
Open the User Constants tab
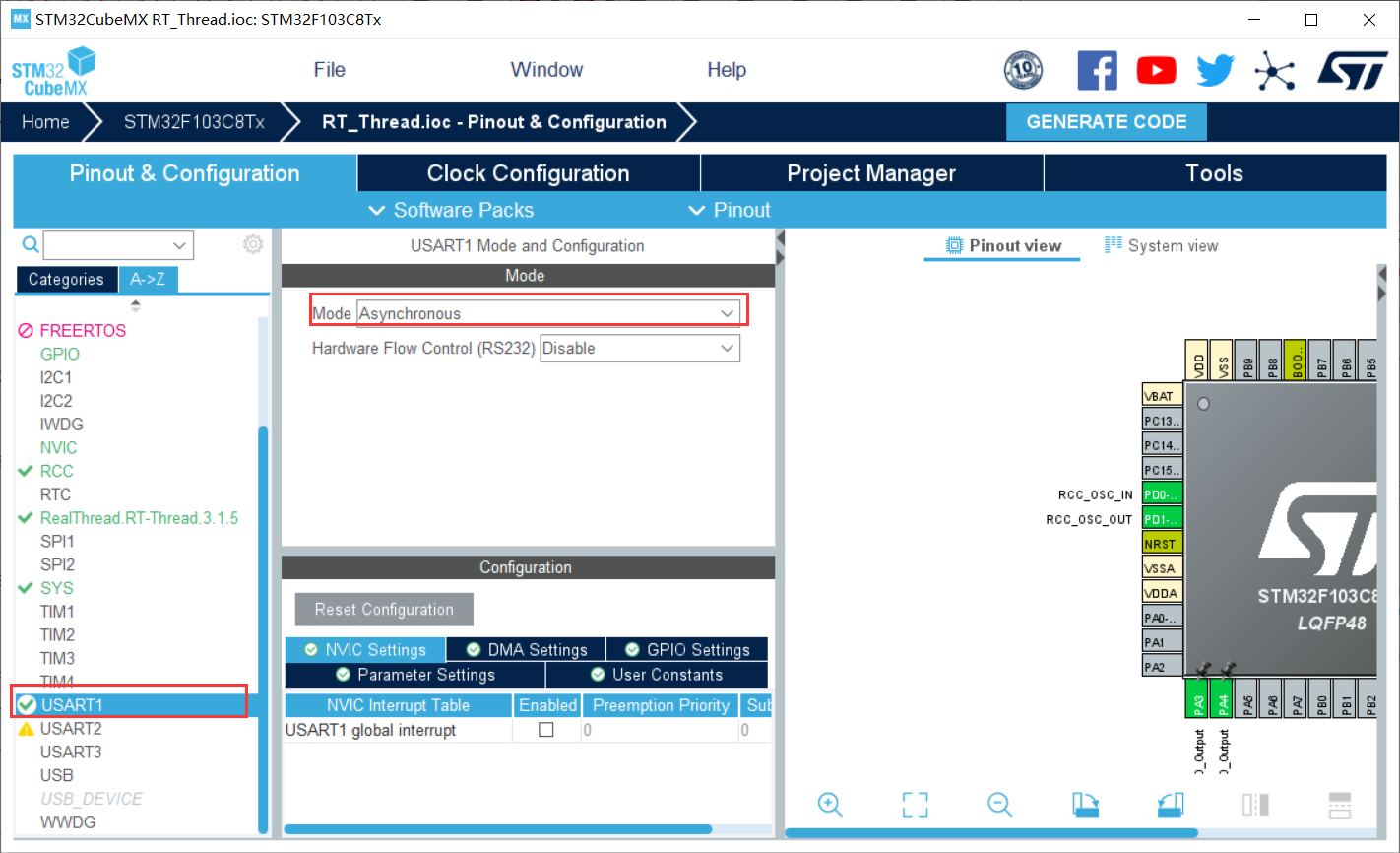tap(657, 675)
